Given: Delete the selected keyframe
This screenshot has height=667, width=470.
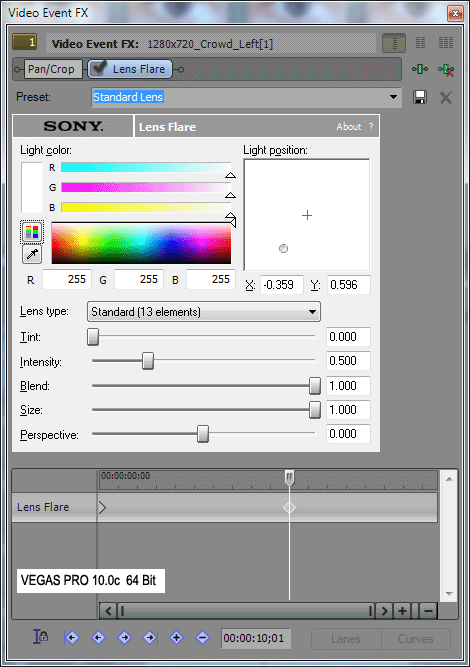Looking at the screenshot, I should (x=202, y=637).
